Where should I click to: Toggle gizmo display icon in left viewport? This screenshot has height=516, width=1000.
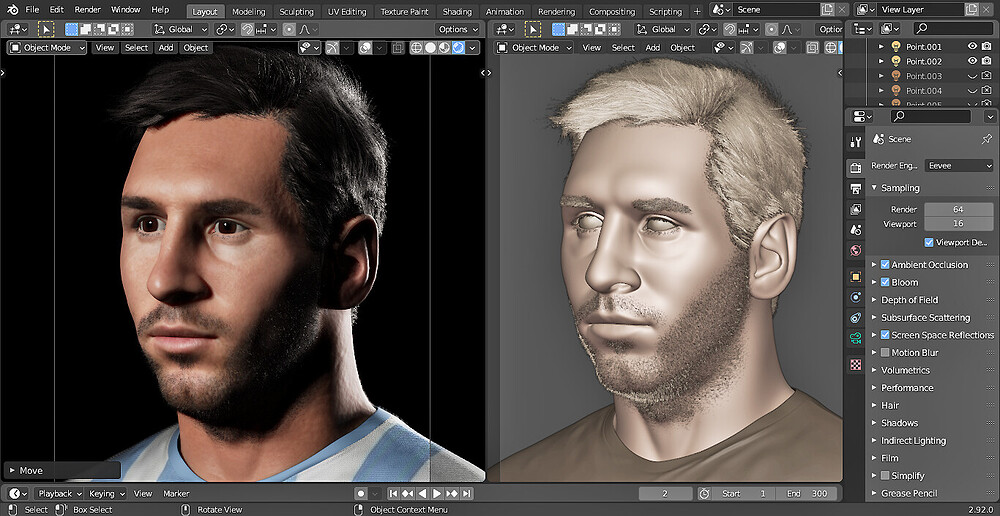click(x=334, y=48)
